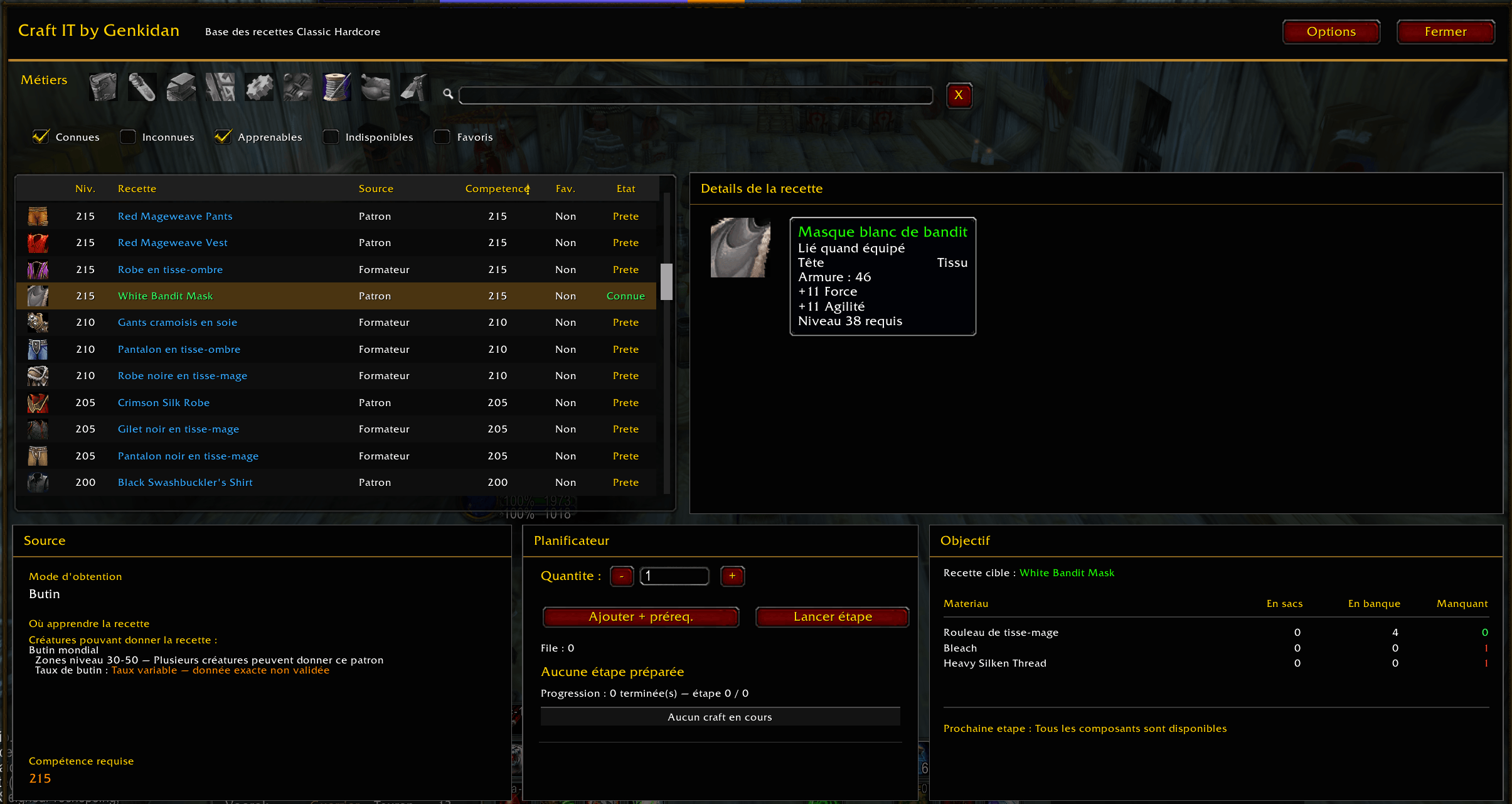This screenshot has width=1512, height=804.
Task: Select the Tailoring thread spool profession icon
Action: point(337,87)
